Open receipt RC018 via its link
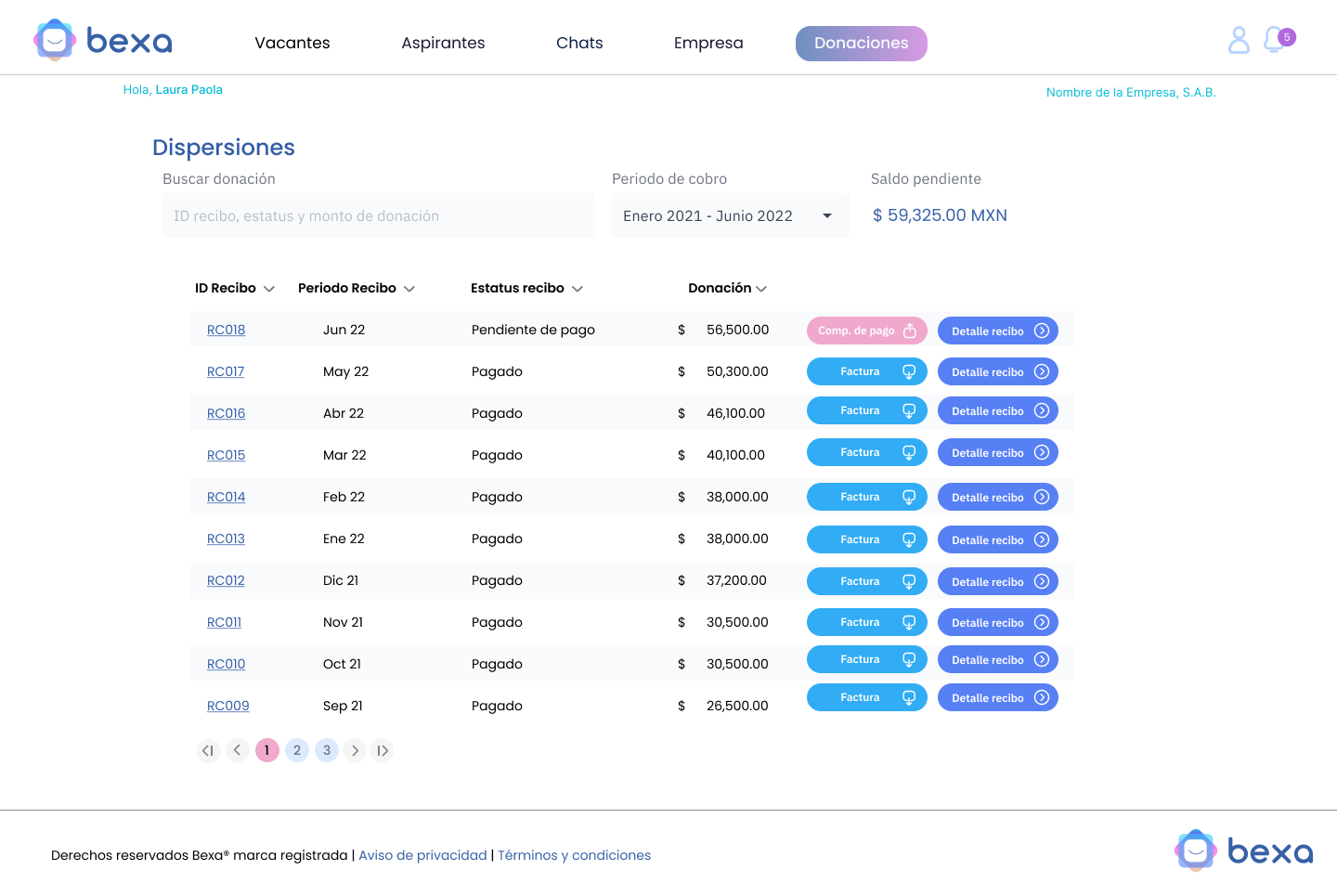The width and height of the screenshot is (1337, 896). pos(226,330)
